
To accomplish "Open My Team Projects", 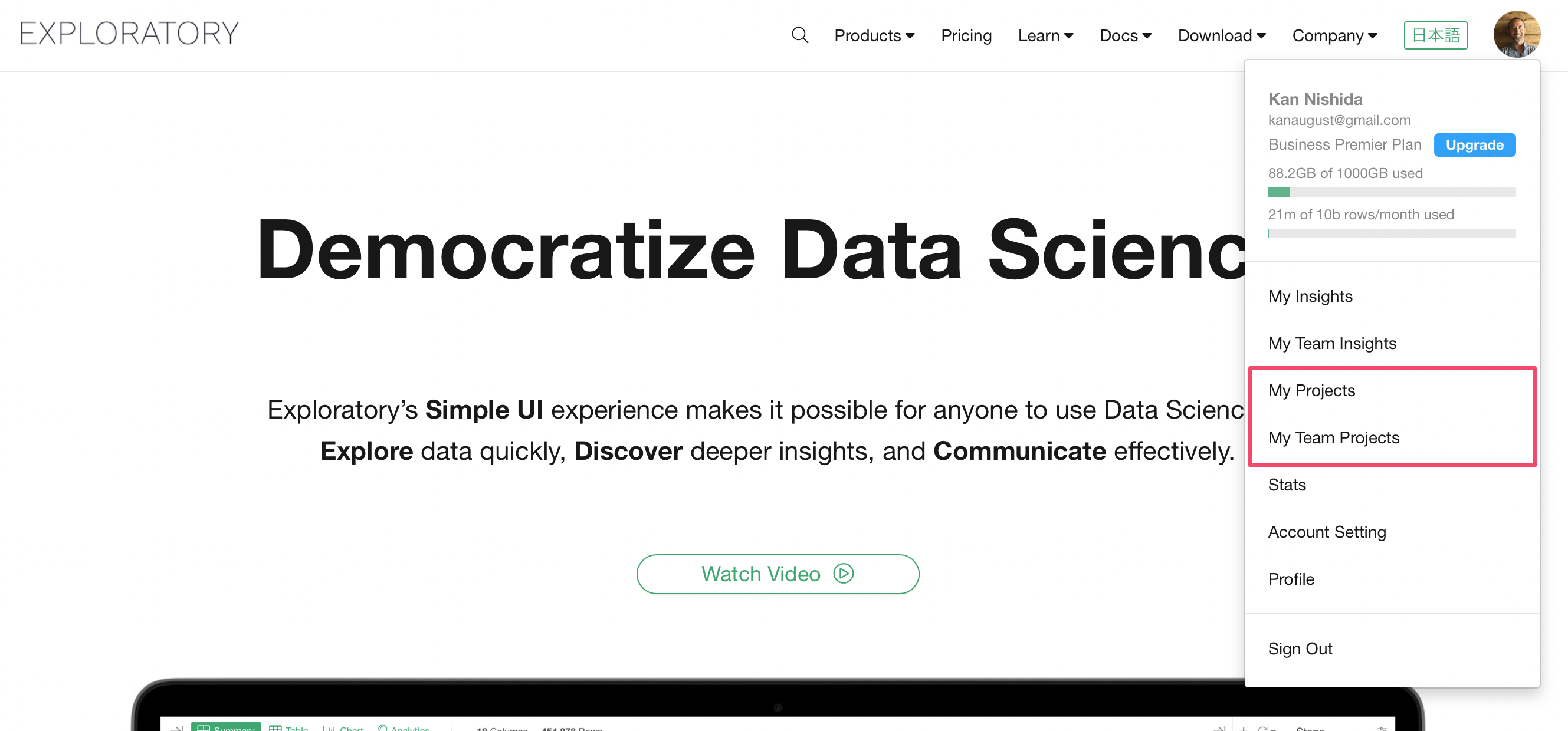I will pos(1333,437).
